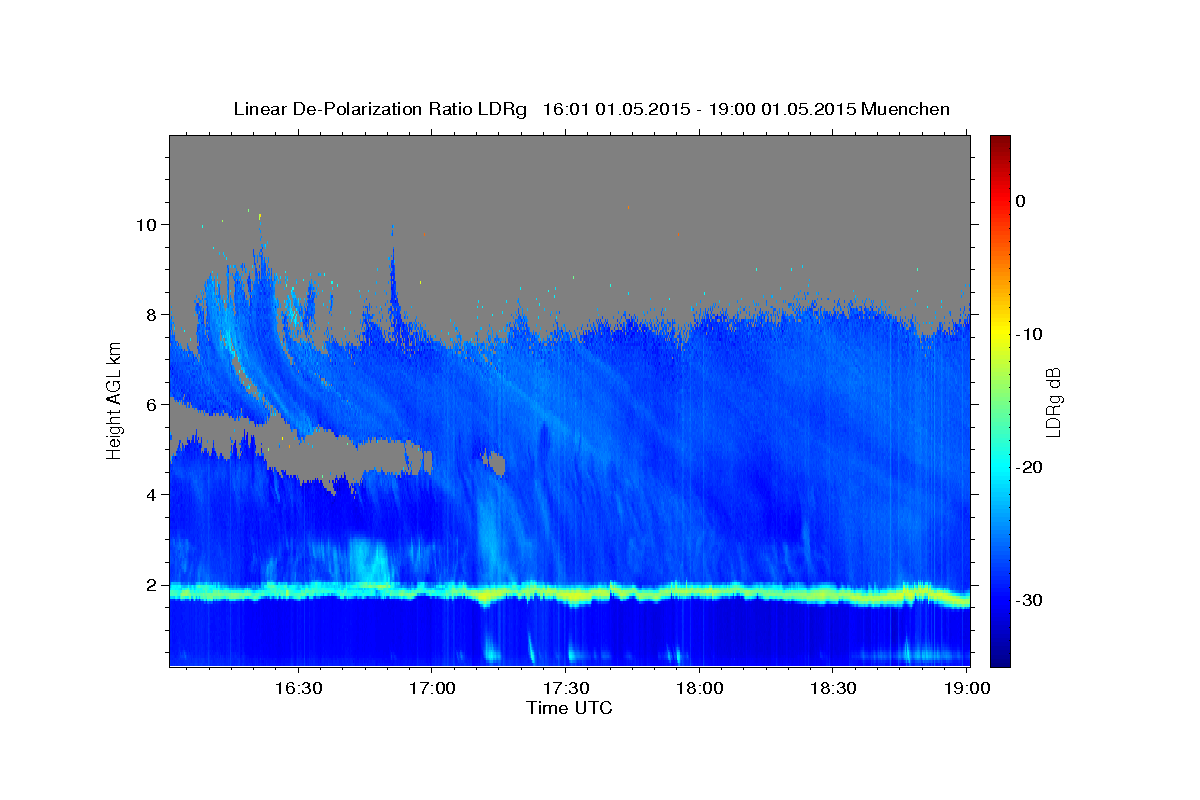Click the '17:30' time axis label

pos(566,689)
